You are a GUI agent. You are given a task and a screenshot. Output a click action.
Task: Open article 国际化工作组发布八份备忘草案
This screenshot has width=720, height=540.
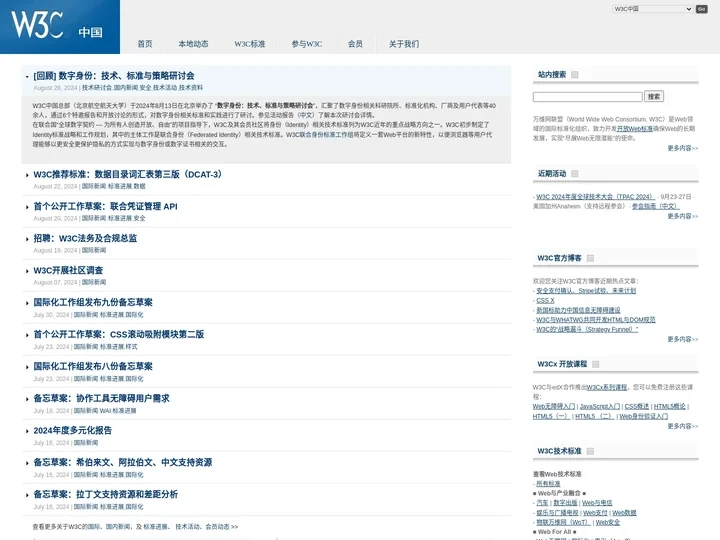coord(93,366)
